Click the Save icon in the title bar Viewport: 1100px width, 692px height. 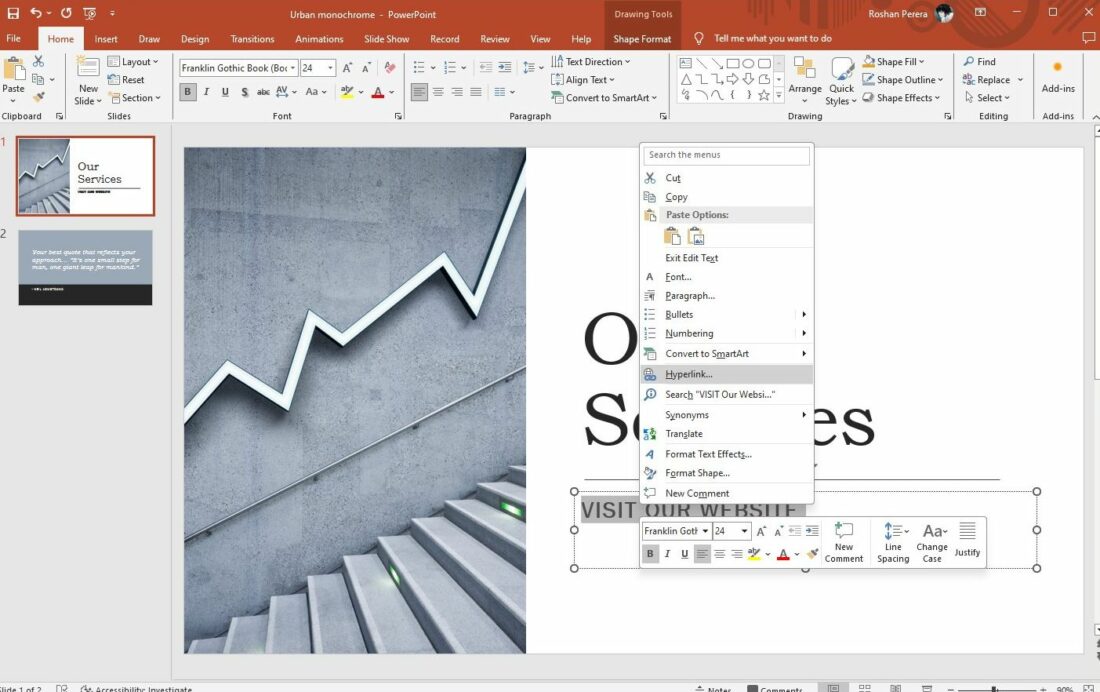coord(13,13)
